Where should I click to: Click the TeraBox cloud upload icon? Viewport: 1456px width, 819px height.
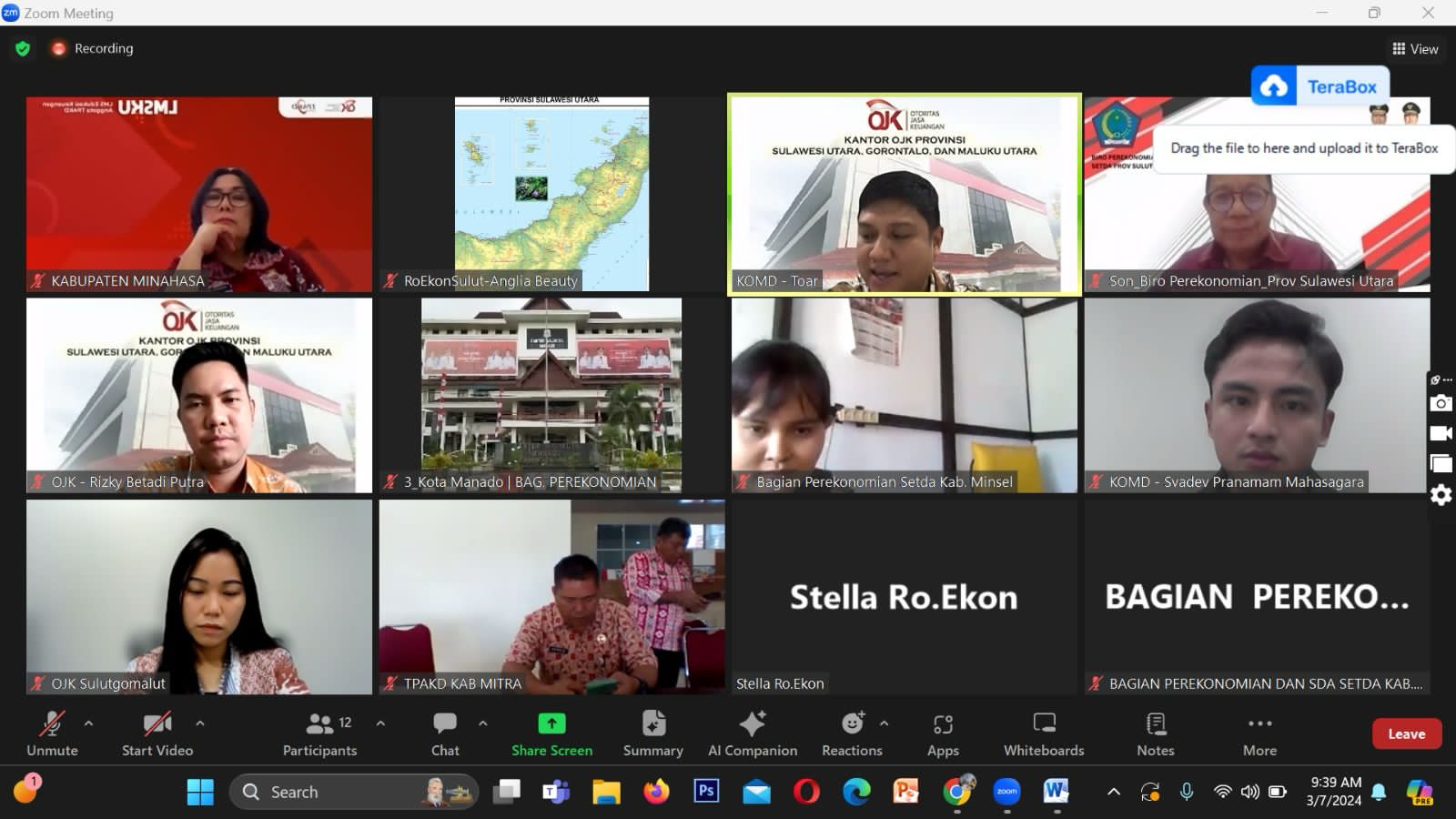(1274, 86)
